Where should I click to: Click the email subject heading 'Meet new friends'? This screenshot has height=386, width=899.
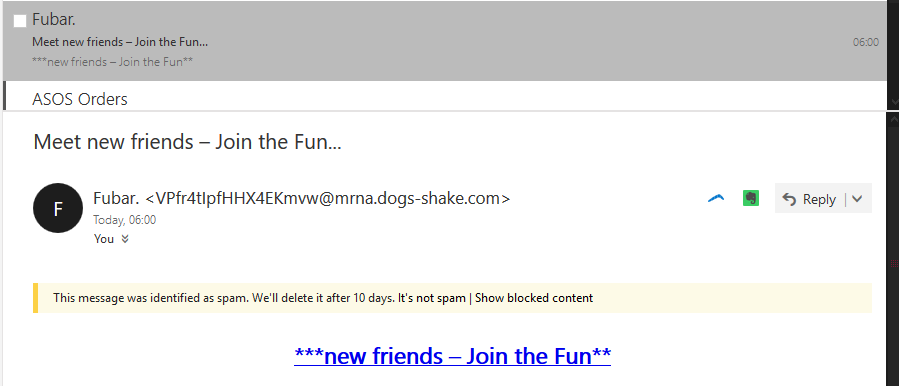click(187, 141)
